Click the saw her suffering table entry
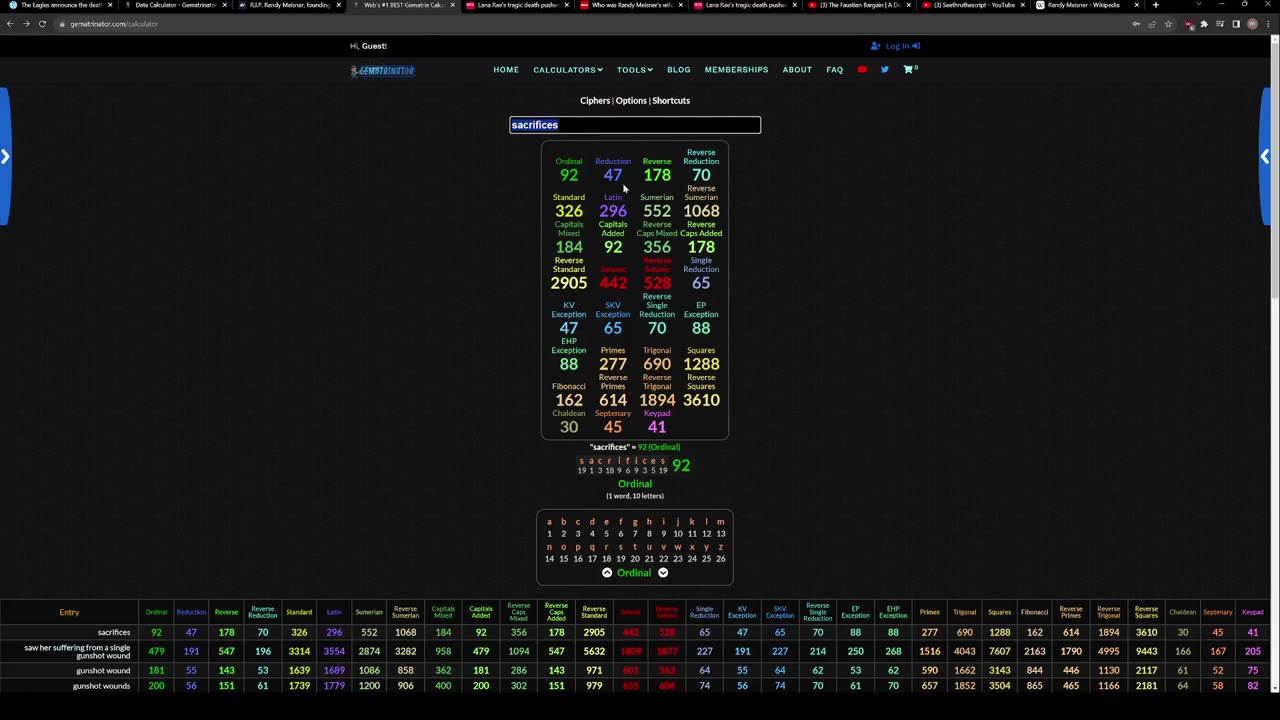Image resolution: width=1280 pixels, height=720 pixels. click(x=77, y=651)
